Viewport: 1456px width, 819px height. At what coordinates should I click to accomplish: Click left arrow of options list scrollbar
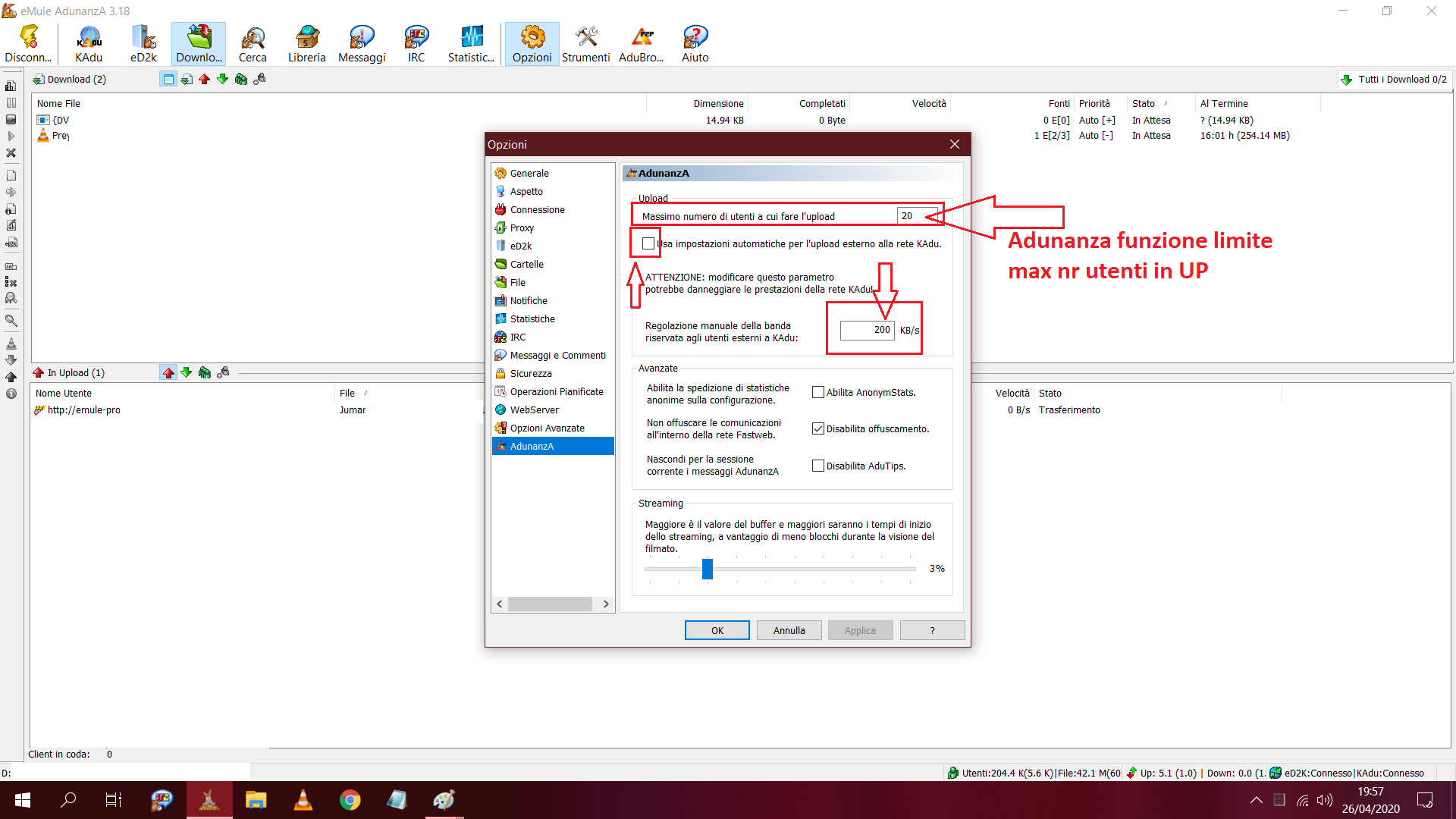point(500,604)
